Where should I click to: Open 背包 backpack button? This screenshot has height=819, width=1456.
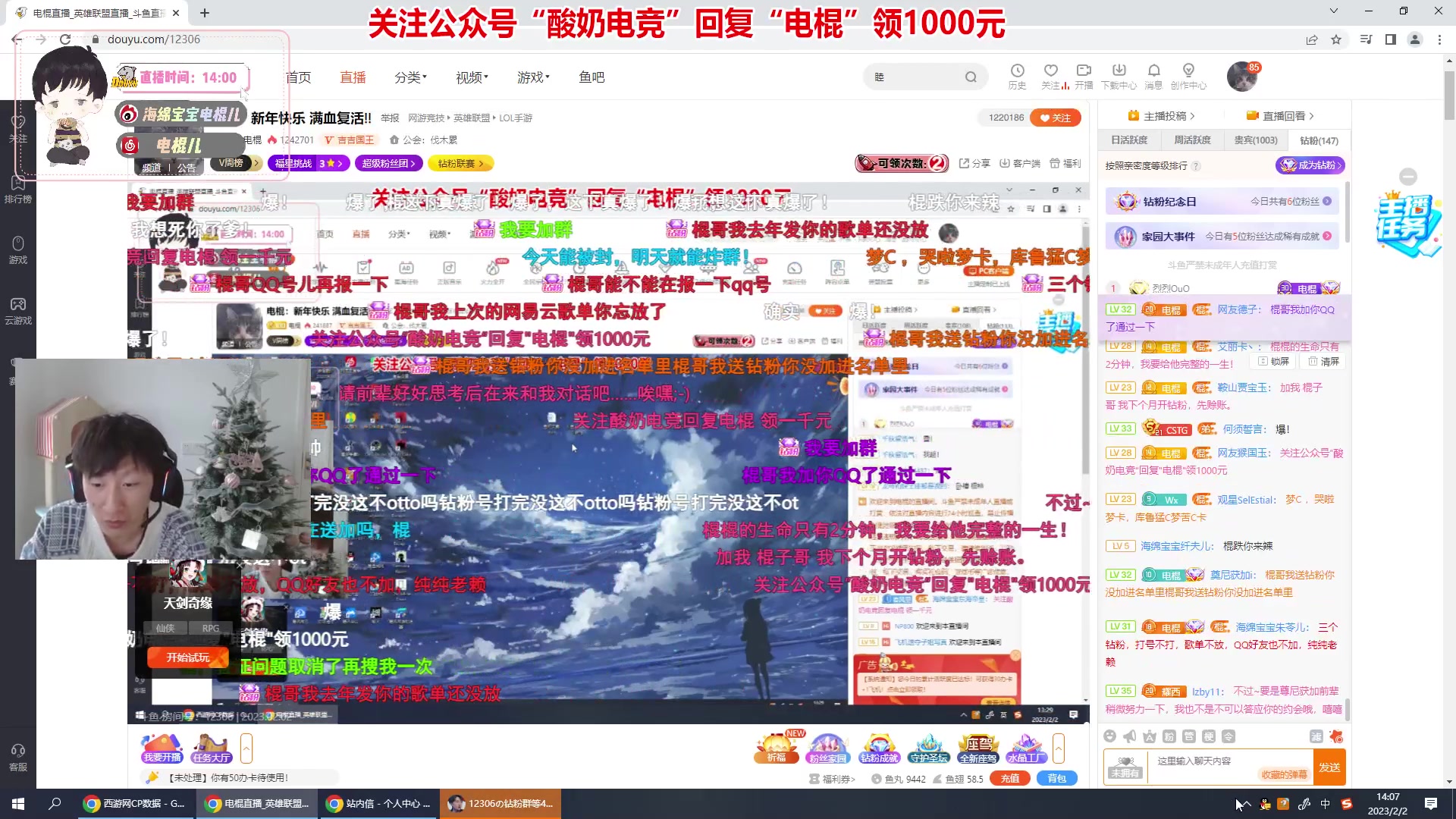tap(1057, 778)
